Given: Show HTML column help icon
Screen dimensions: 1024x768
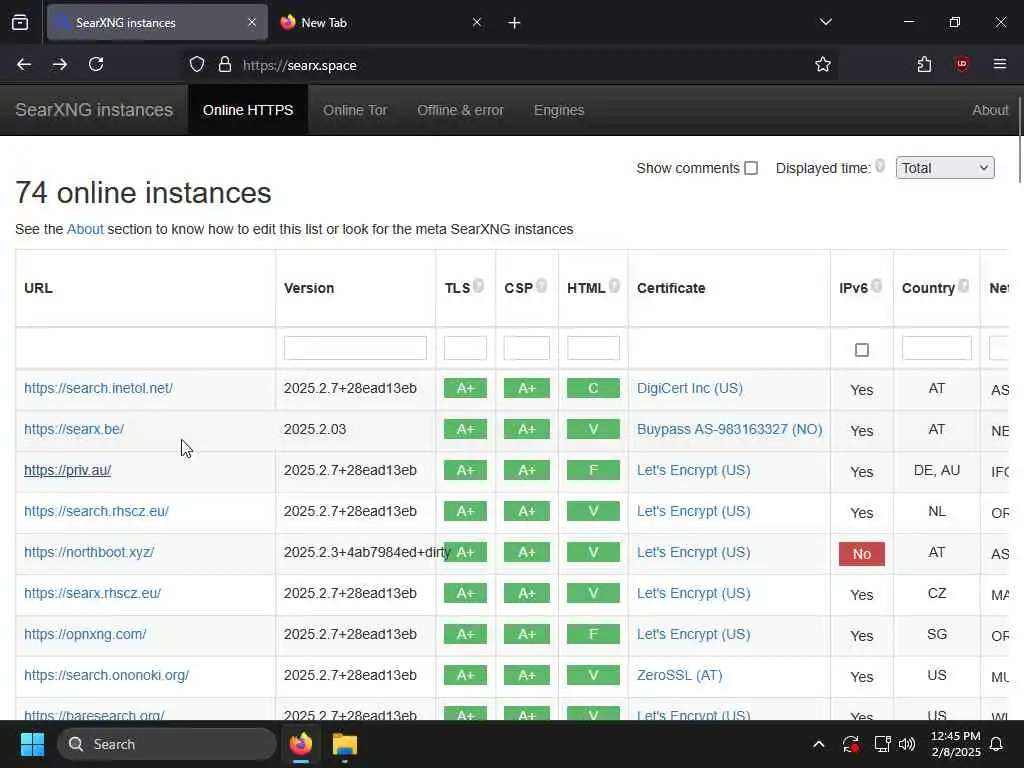Looking at the screenshot, I should 615,285.
